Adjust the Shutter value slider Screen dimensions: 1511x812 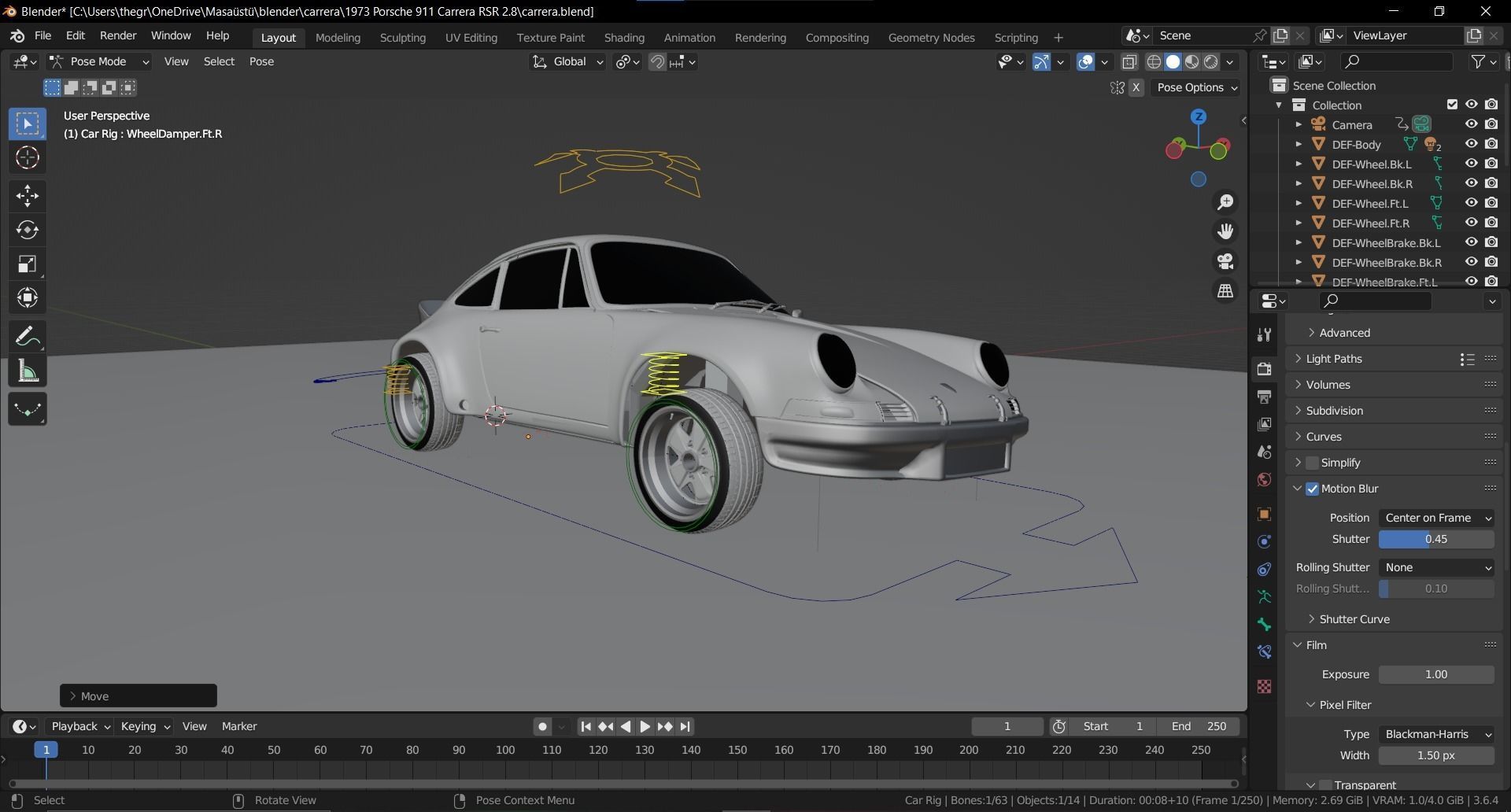pyautogui.click(x=1436, y=539)
